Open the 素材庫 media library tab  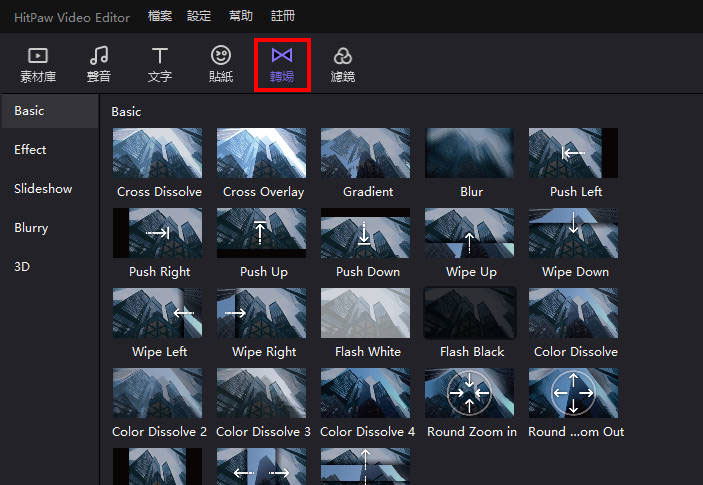(38, 65)
